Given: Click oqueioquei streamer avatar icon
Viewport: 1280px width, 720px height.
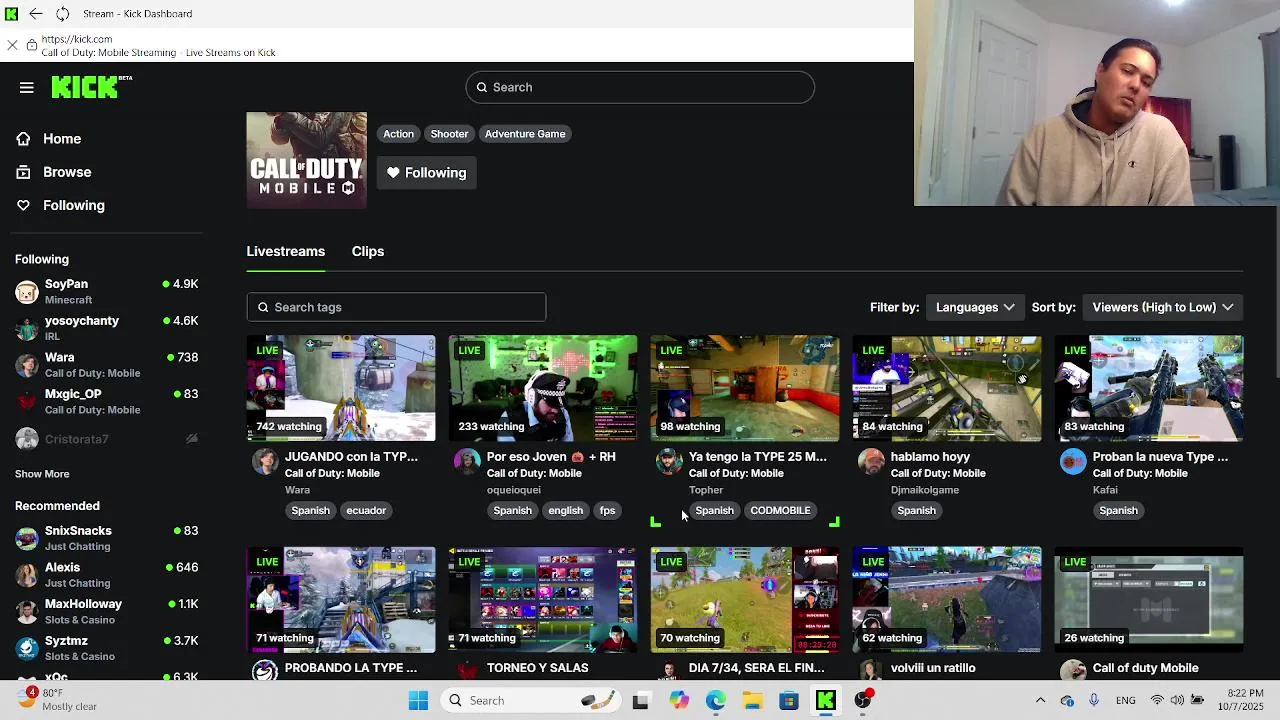Looking at the screenshot, I should click(x=467, y=461).
